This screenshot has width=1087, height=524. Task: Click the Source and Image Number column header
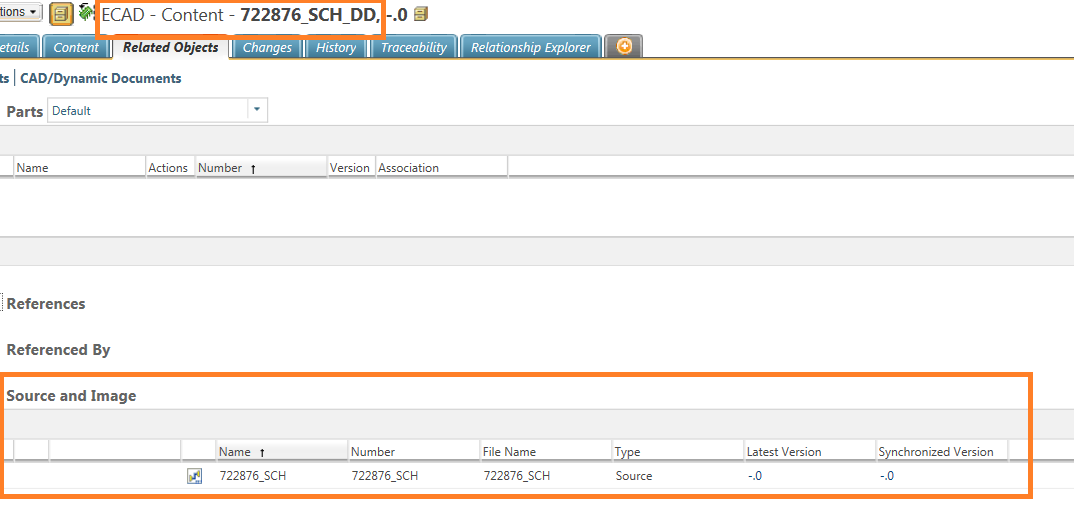(414, 451)
